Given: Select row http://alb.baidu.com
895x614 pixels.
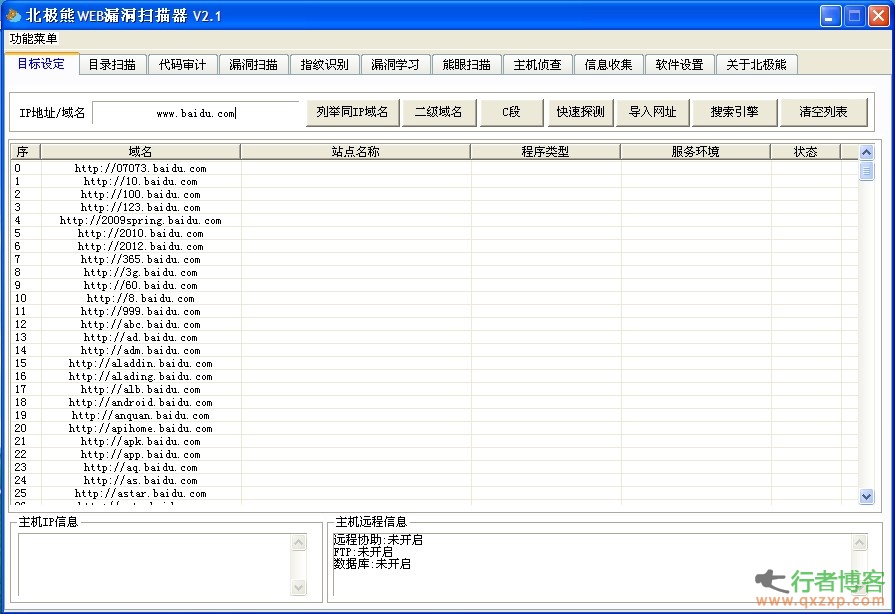Looking at the screenshot, I should click(434, 389).
